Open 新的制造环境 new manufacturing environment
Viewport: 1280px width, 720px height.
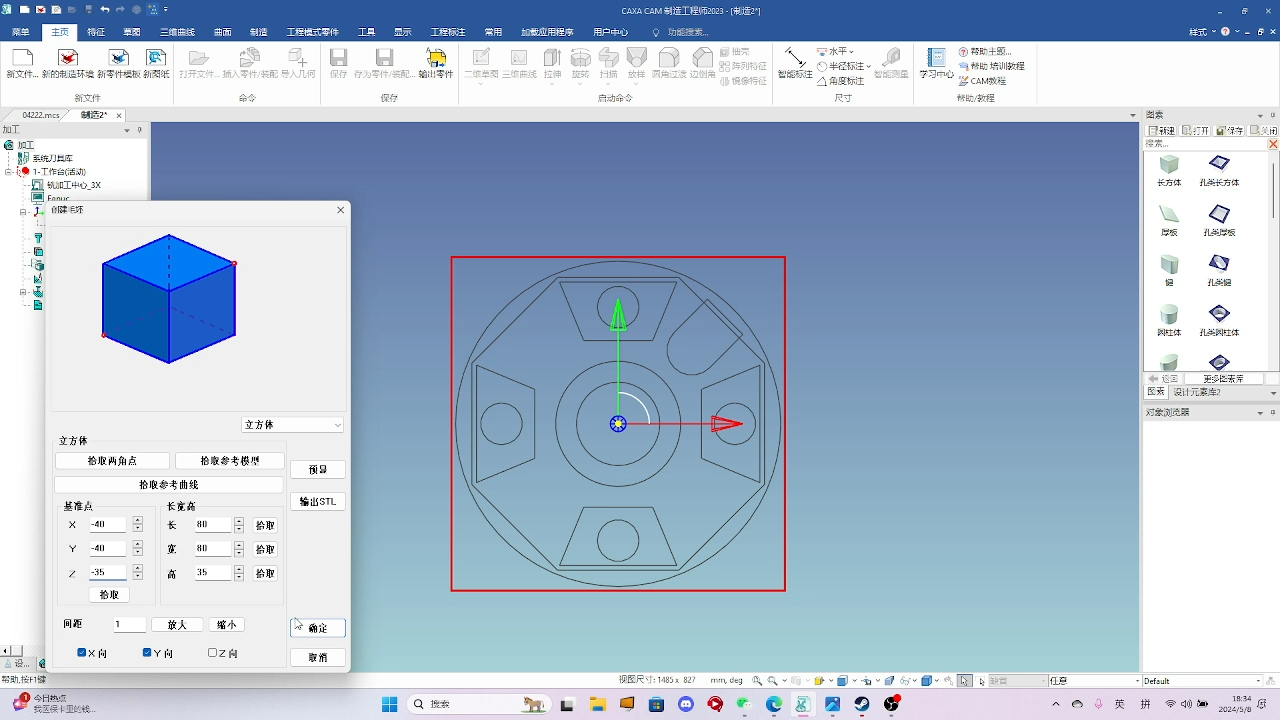tap(67, 63)
